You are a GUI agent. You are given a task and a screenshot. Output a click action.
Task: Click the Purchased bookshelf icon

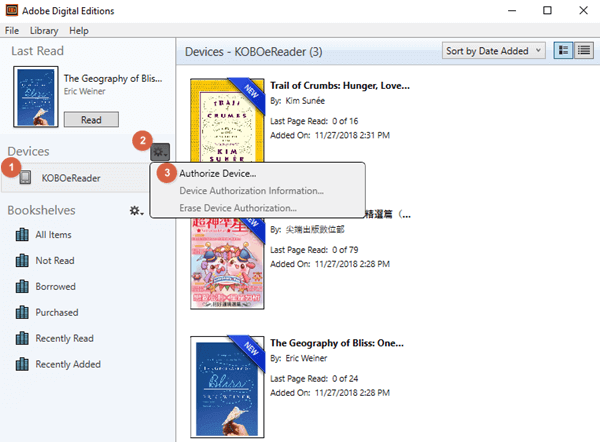22,312
